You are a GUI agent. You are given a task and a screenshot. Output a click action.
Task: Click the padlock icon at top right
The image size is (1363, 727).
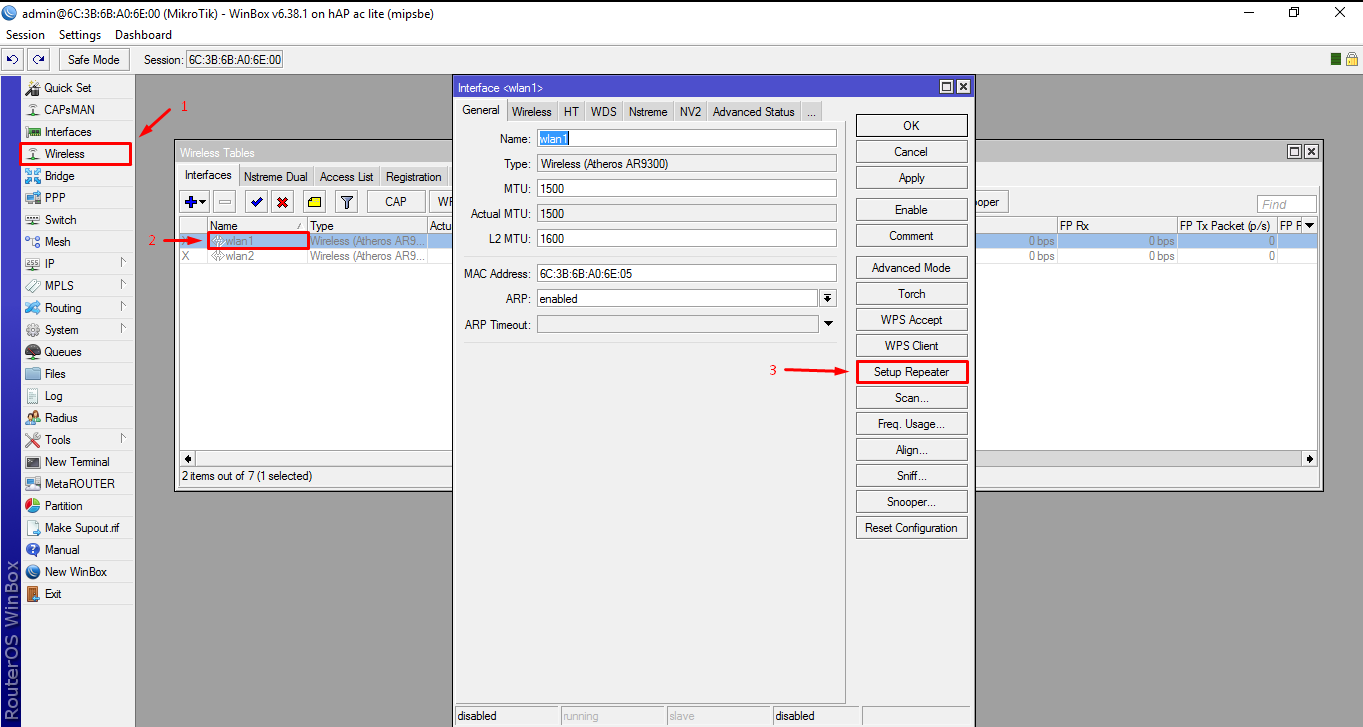(1351, 59)
